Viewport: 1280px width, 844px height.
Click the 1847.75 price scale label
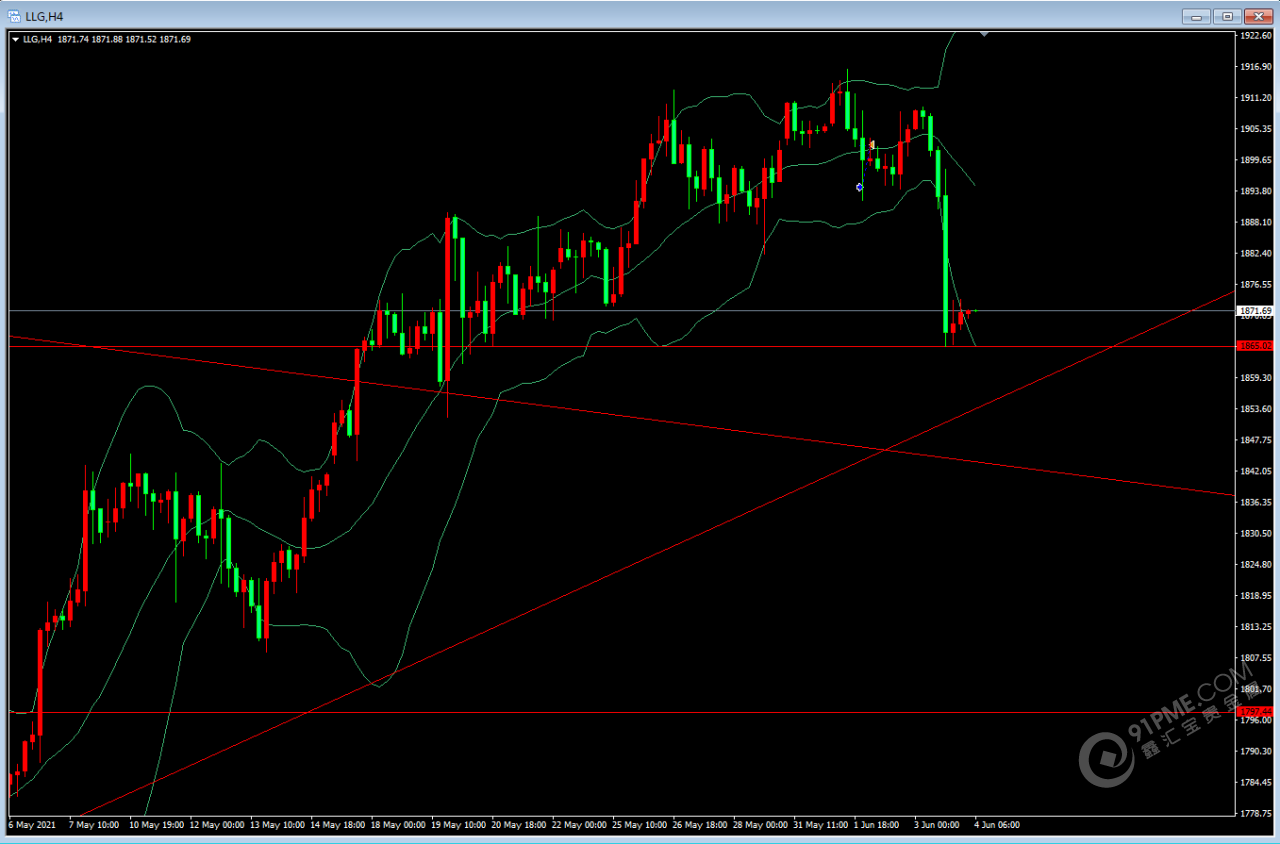[x=1255, y=440]
